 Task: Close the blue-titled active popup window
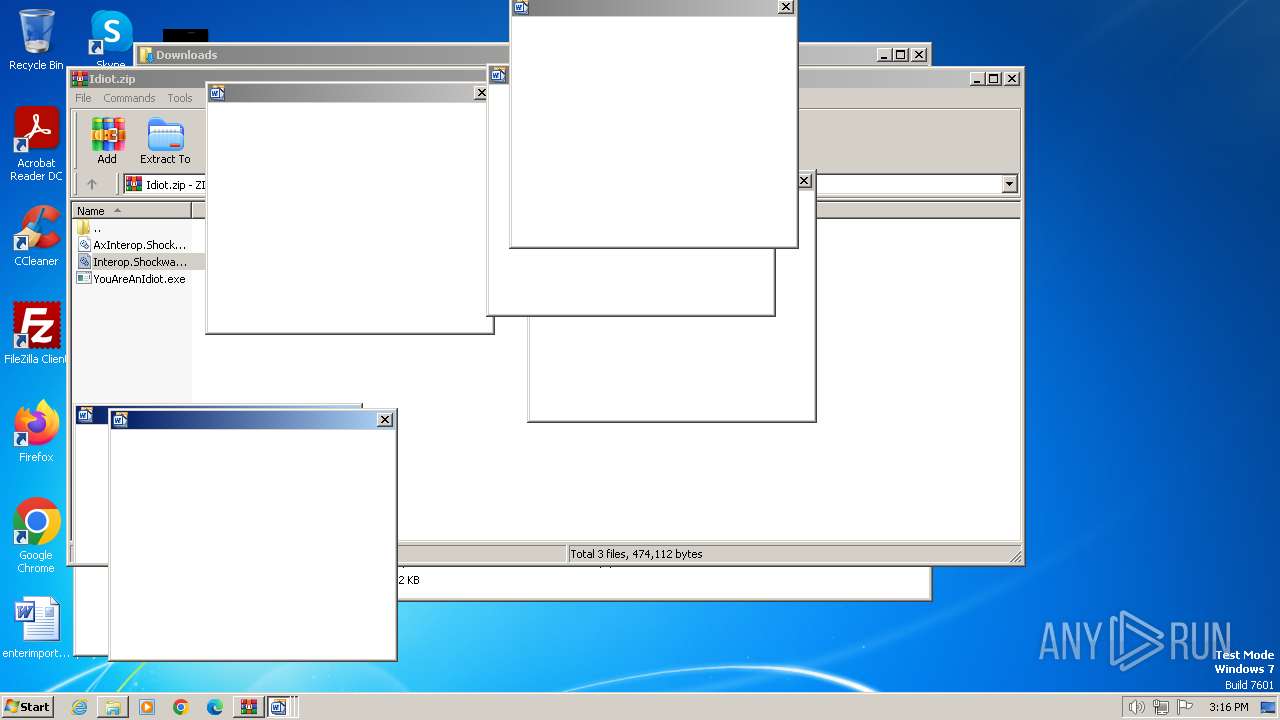point(385,420)
